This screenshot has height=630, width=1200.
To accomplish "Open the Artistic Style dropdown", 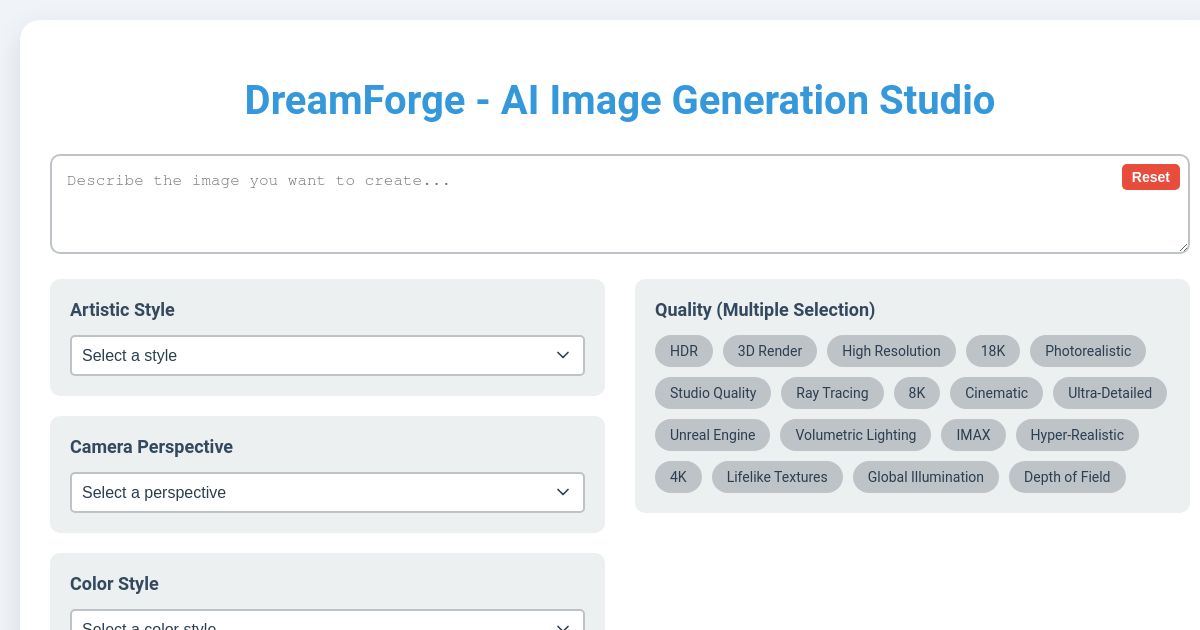I will point(327,355).
